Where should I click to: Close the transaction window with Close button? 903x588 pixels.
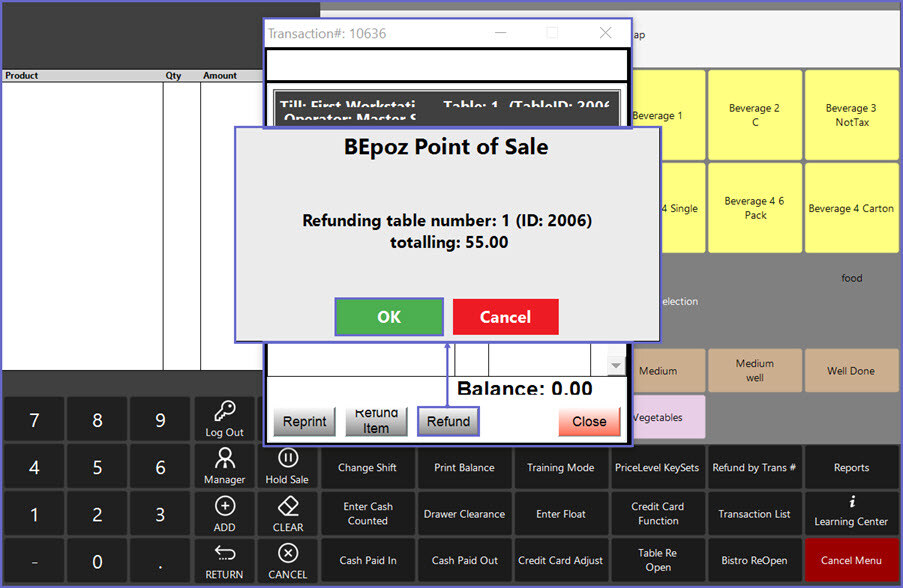tap(589, 421)
